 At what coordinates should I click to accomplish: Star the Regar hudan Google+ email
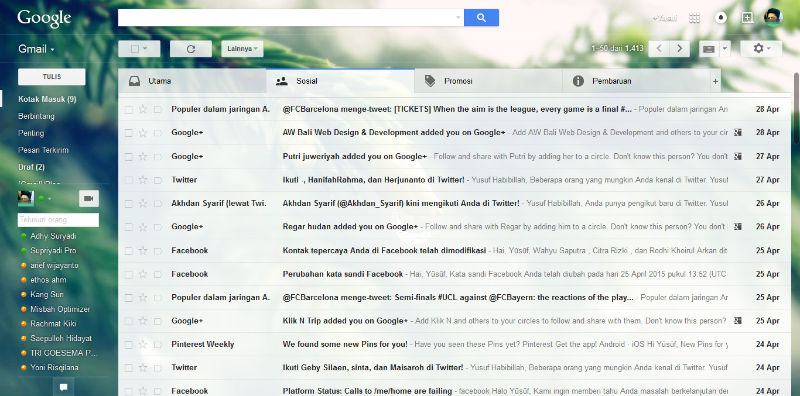143,227
